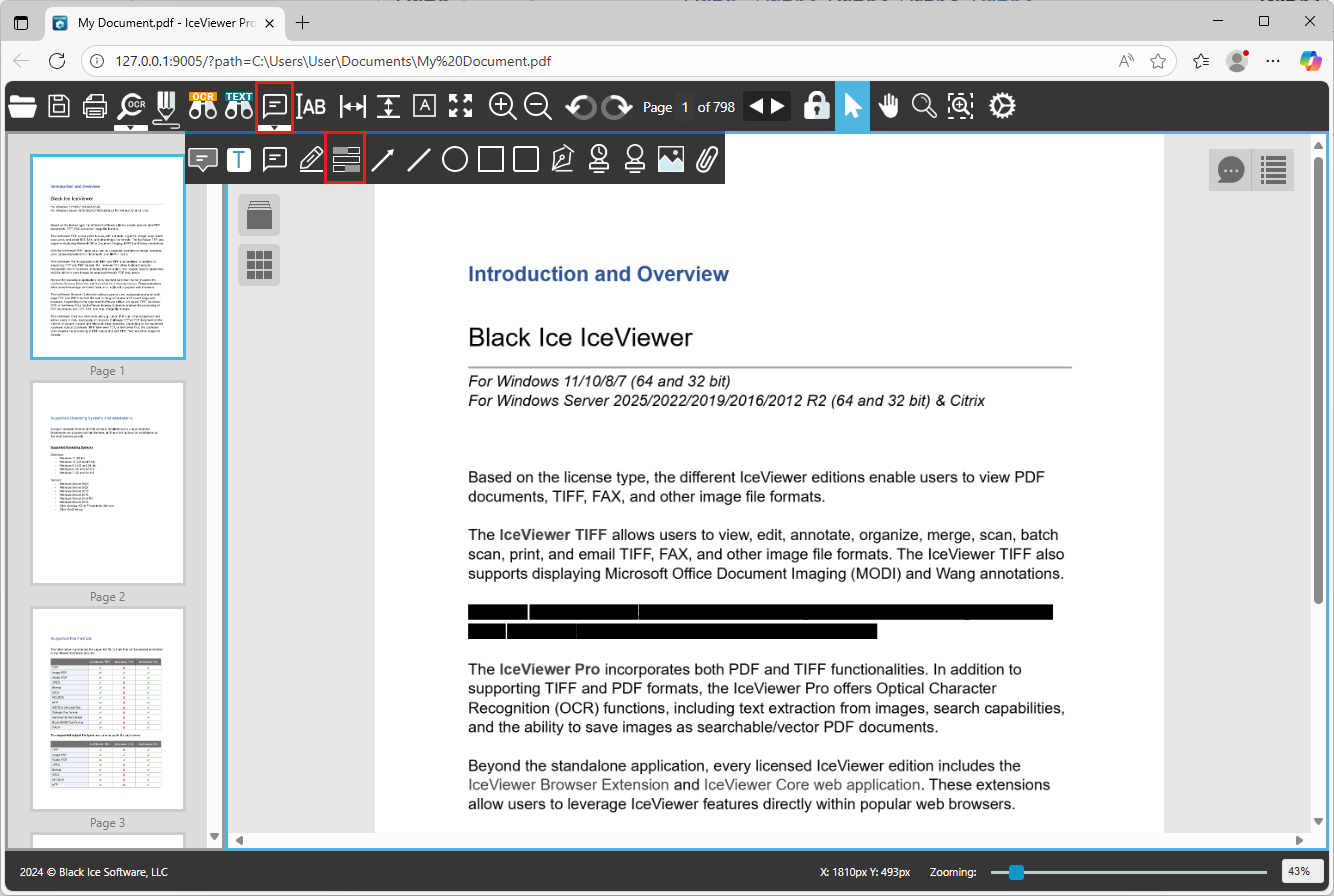The width and height of the screenshot is (1334, 896).
Task: Select the redaction bars annotation tool
Action: 346,159
